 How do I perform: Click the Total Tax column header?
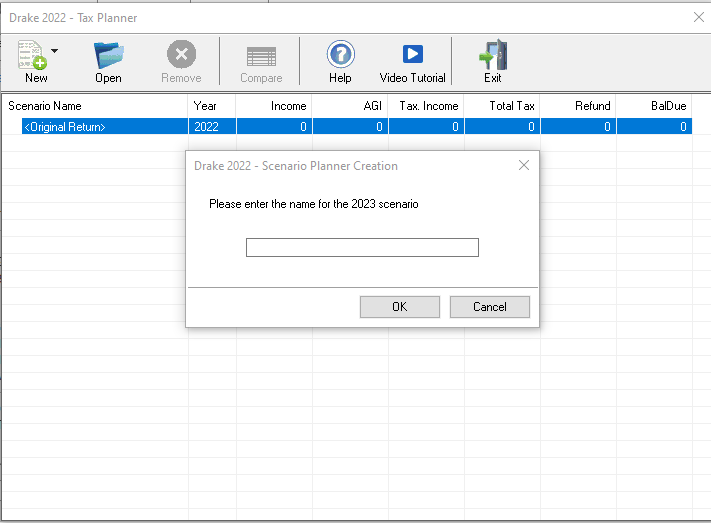[502, 106]
